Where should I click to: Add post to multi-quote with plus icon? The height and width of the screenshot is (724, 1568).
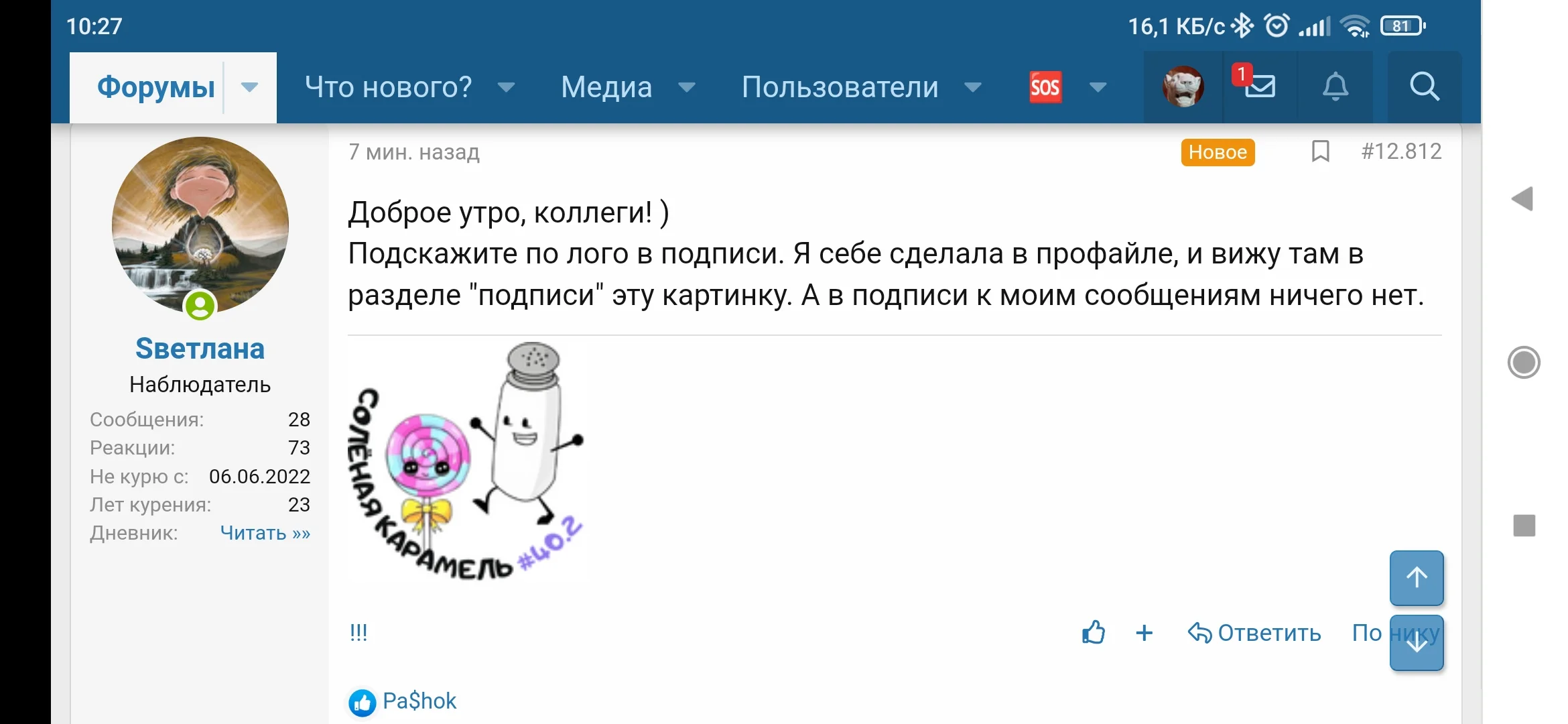(x=1145, y=633)
